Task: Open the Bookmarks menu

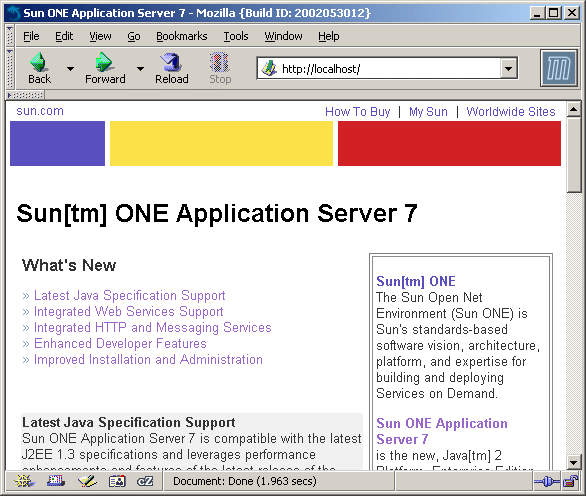Action: pyautogui.click(x=182, y=36)
